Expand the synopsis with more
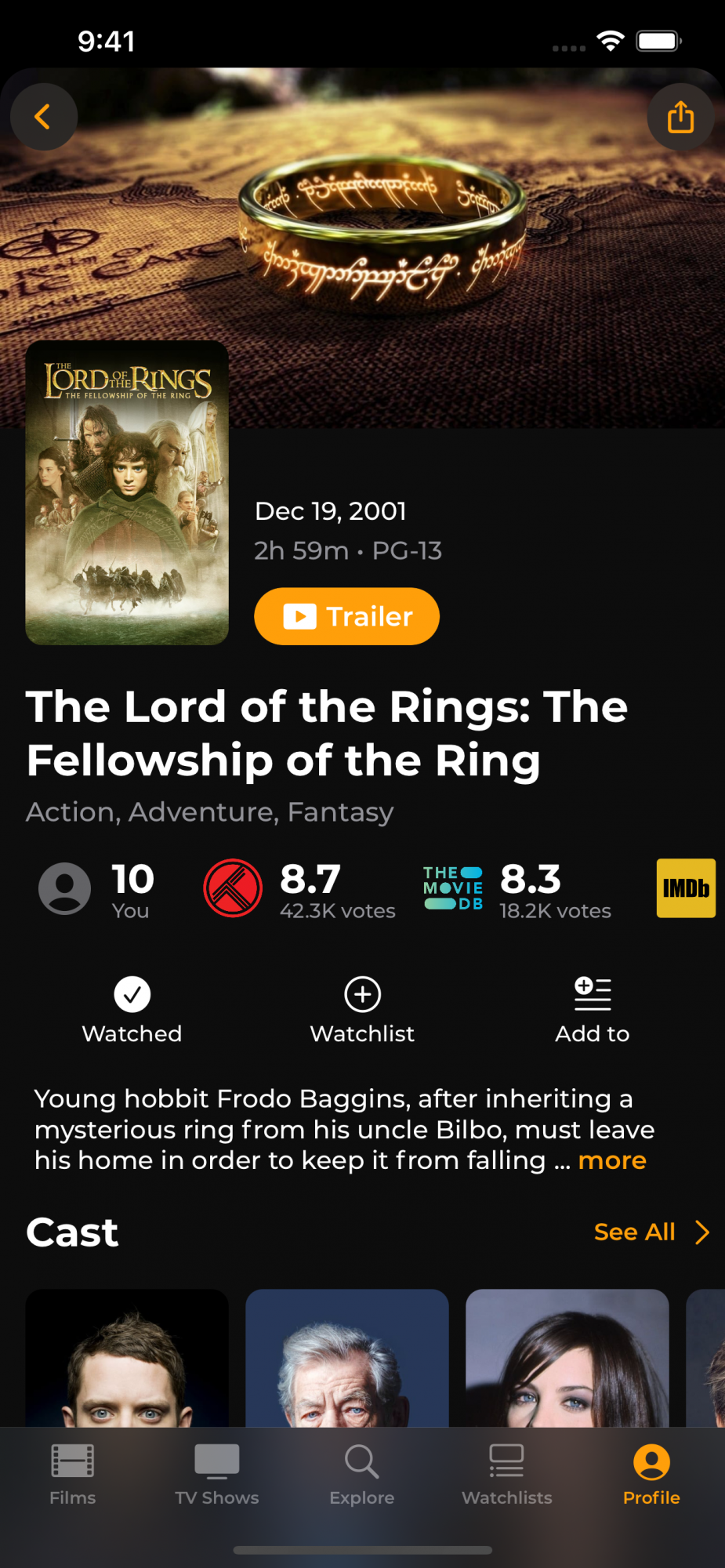The height and width of the screenshot is (1568, 725). 612,1160
